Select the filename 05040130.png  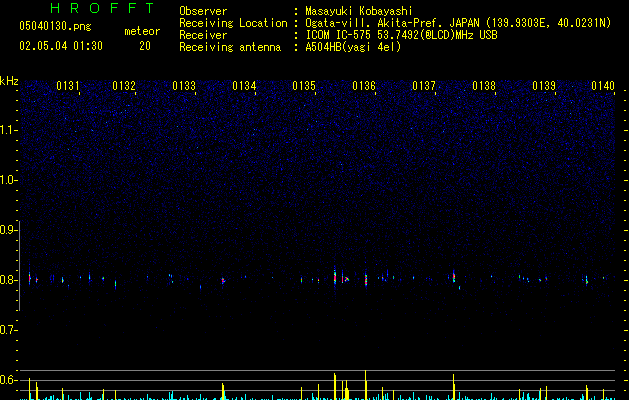coord(55,26)
